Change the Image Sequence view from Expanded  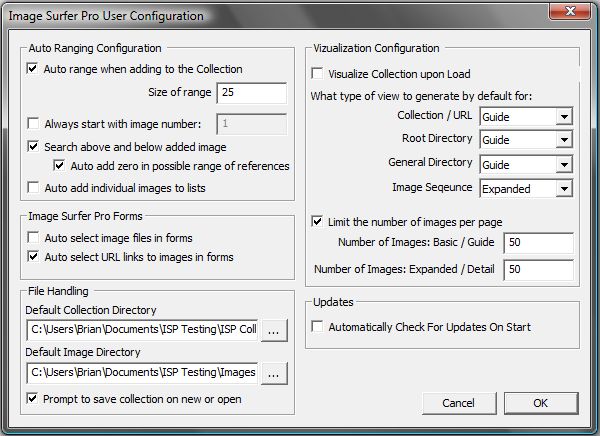pyautogui.click(x=526, y=189)
